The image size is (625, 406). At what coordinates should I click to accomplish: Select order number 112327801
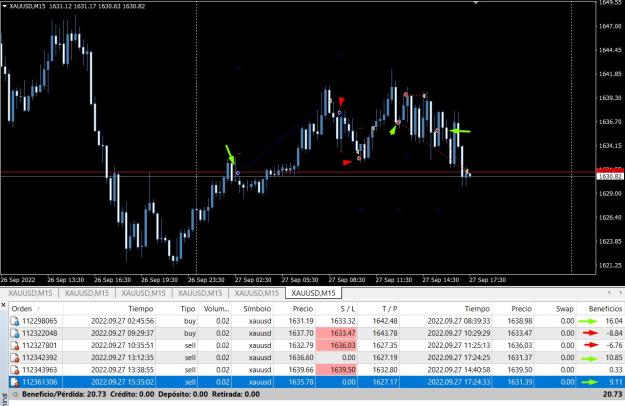coord(40,345)
